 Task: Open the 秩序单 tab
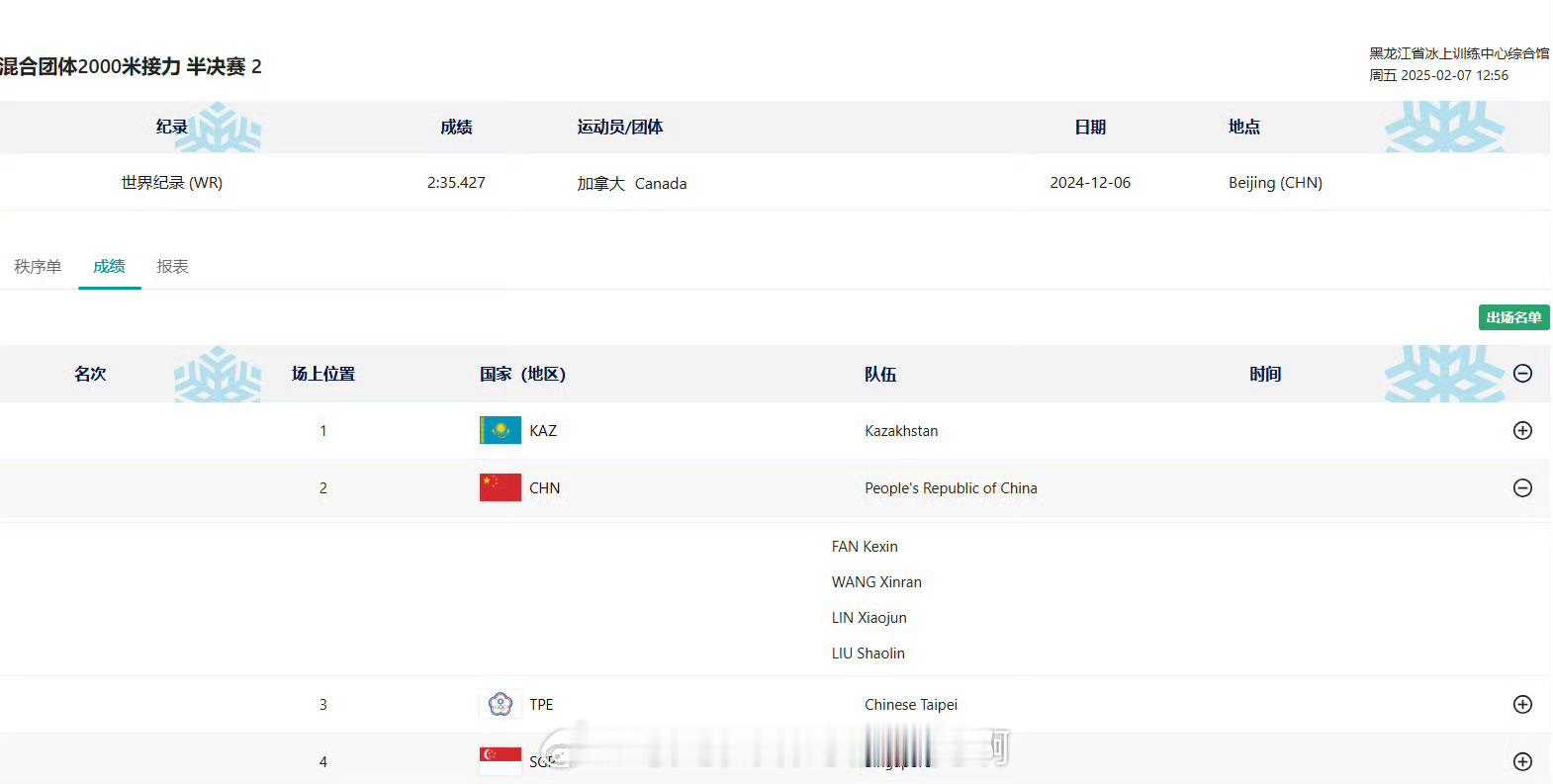[38, 266]
